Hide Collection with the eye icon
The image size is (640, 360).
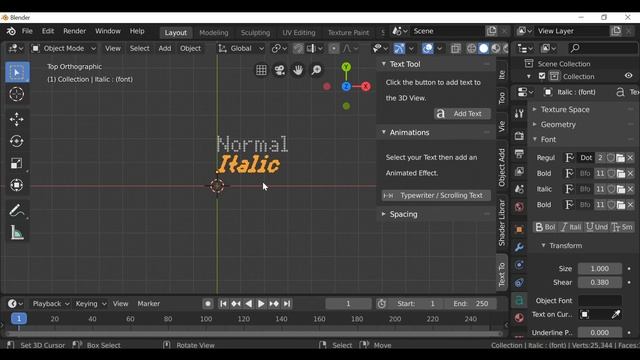(x=629, y=76)
